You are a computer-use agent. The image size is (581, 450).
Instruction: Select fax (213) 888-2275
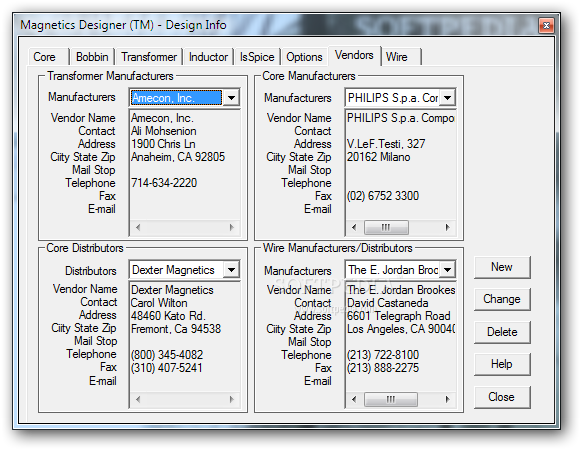tap(383, 368)
